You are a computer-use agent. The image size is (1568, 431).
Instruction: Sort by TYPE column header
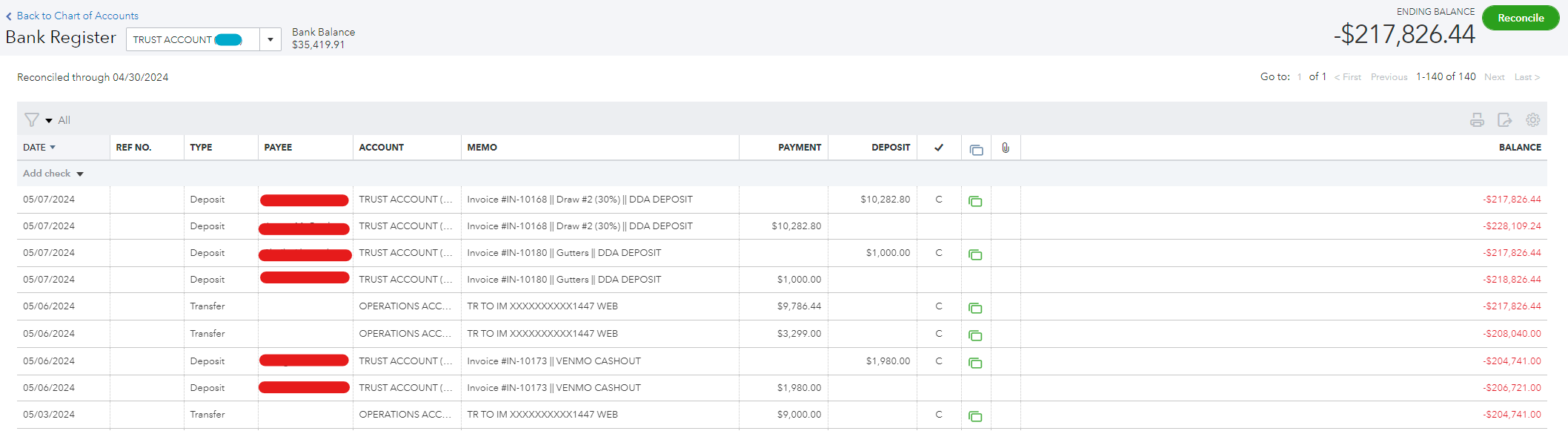pyautogui.click(x=201, y=148)
